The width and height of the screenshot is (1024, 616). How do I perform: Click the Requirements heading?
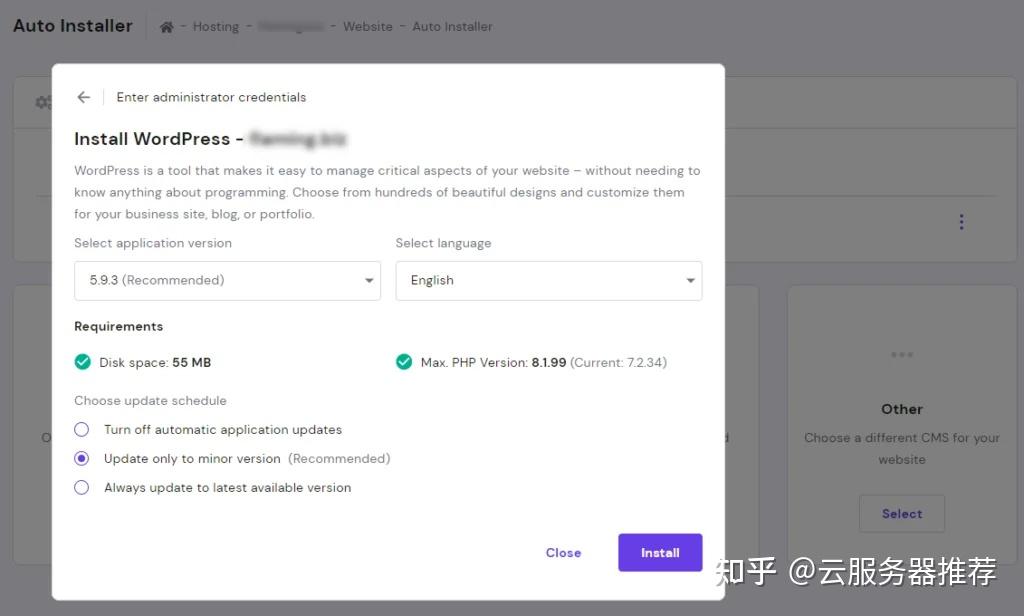[x=118, y=327]
